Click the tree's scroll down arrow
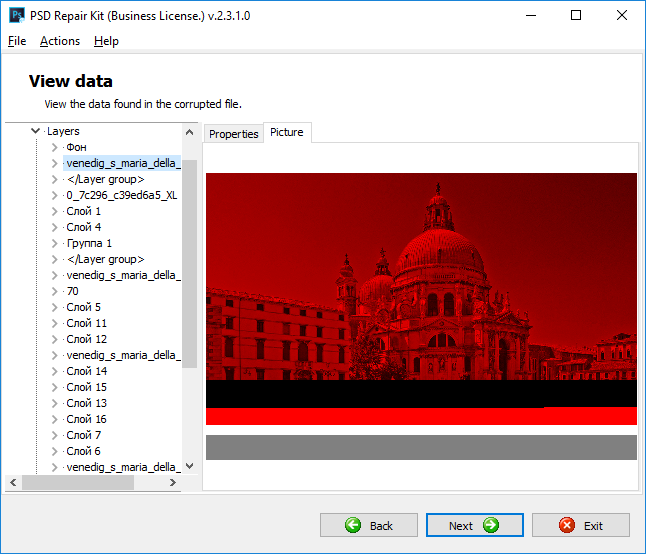Viewport: 646px width, 554px height. 190,466
